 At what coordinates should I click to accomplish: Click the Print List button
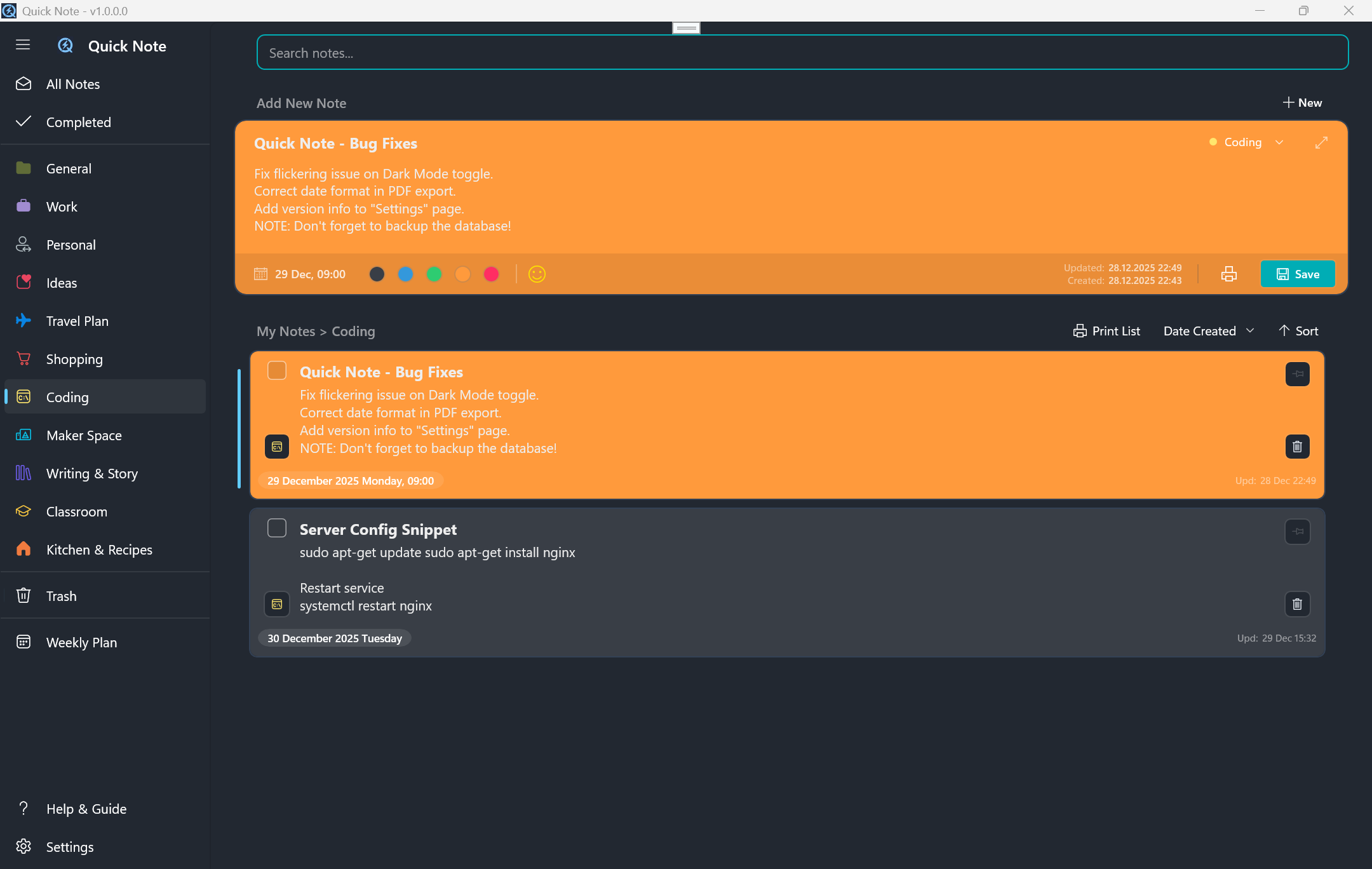point(1106,331)
